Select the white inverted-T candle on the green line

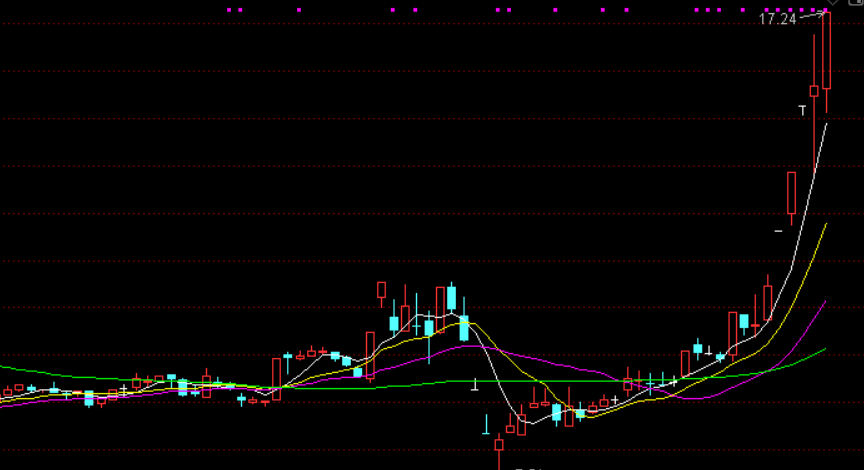[x=475, y=385]
